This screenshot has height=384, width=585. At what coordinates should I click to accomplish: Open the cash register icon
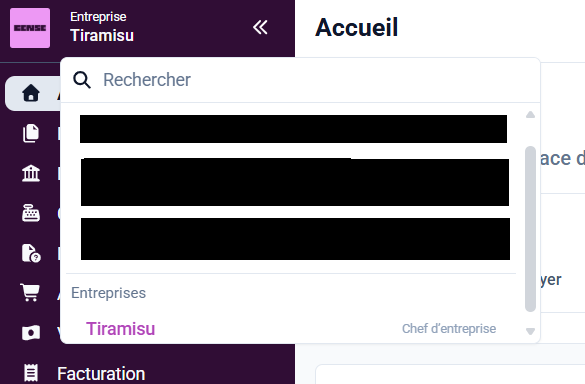coord(31,213)
